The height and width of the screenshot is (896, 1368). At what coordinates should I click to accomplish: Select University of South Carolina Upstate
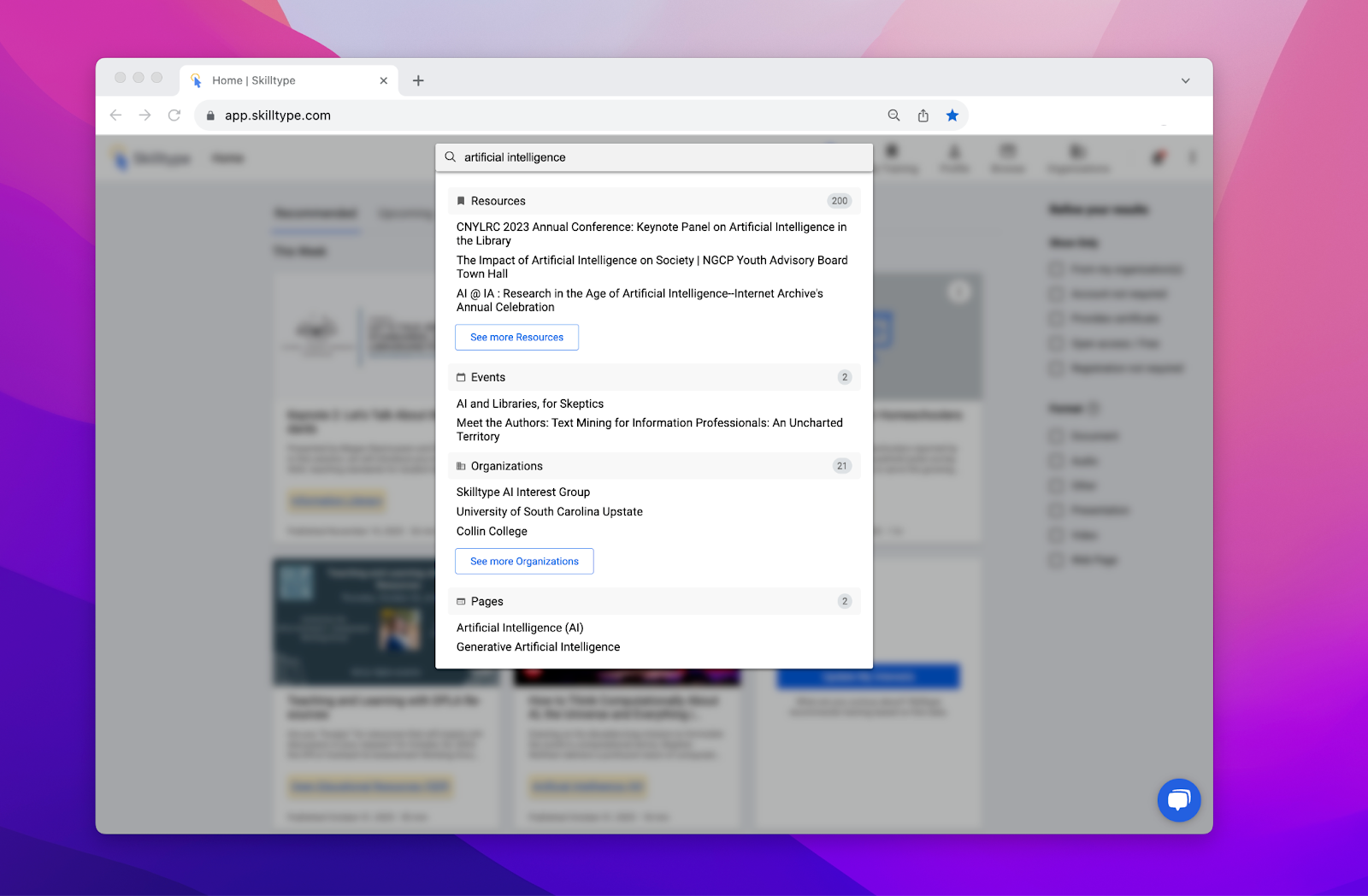tap(549, 511)
